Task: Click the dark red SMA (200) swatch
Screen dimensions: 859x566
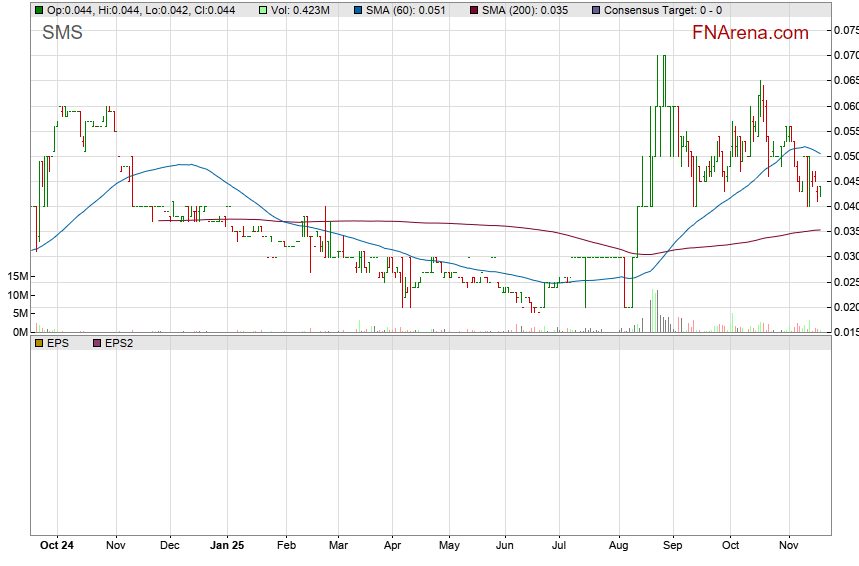Action: [x=476, y=10]
